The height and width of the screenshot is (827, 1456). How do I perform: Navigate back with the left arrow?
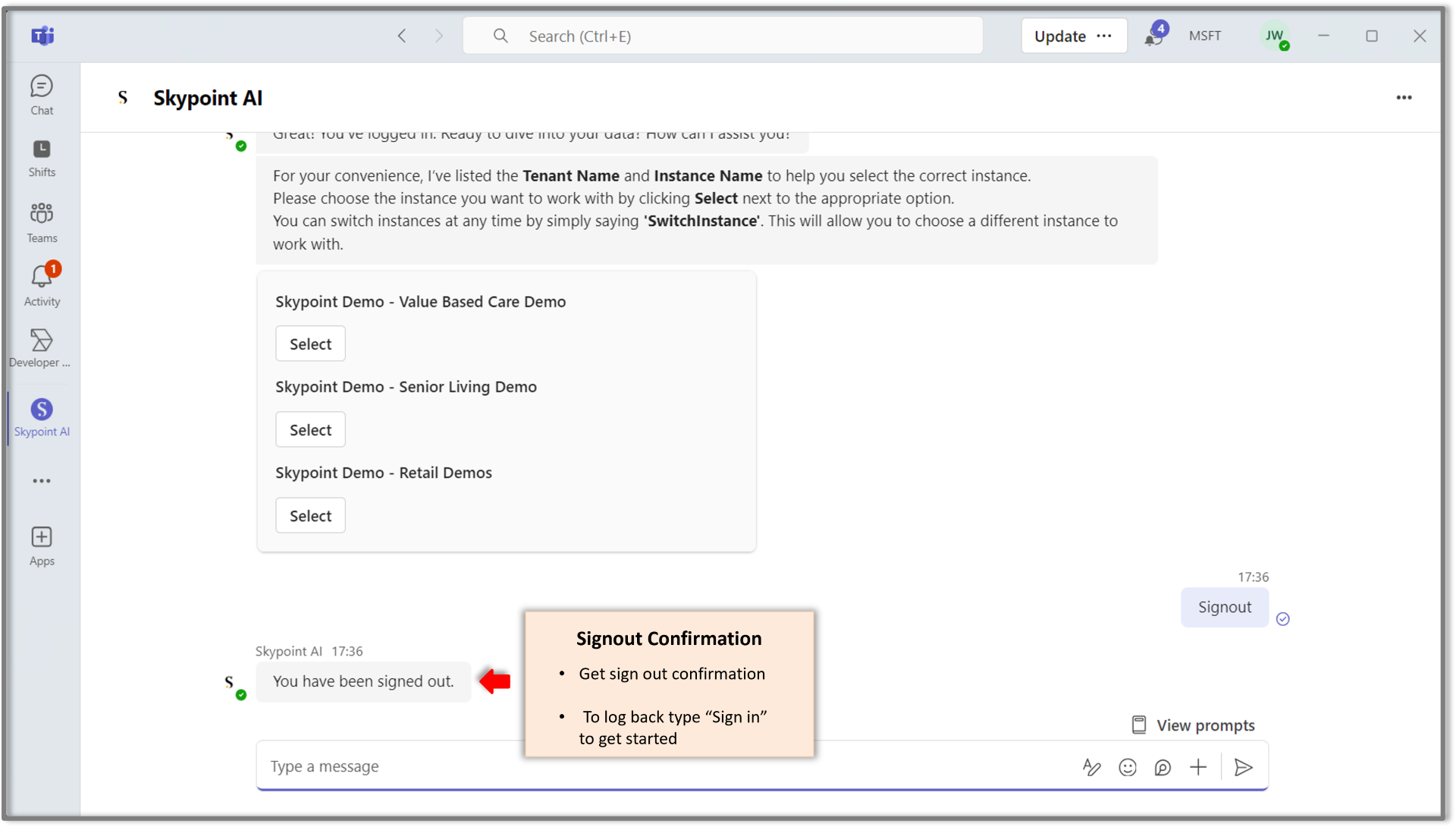click(x=402, y=36)
